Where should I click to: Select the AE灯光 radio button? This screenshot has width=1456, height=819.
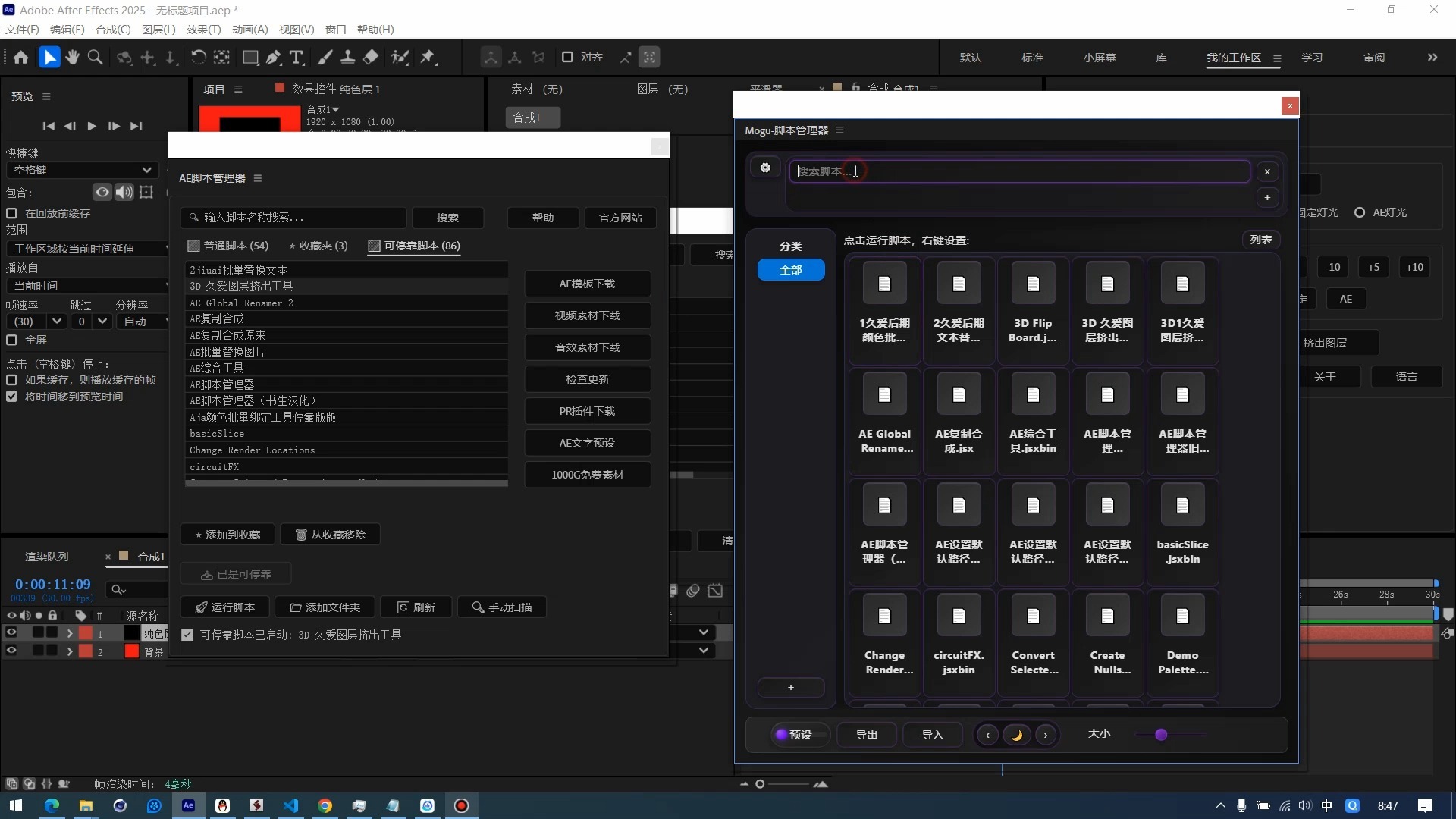[x=1360, y=213]
